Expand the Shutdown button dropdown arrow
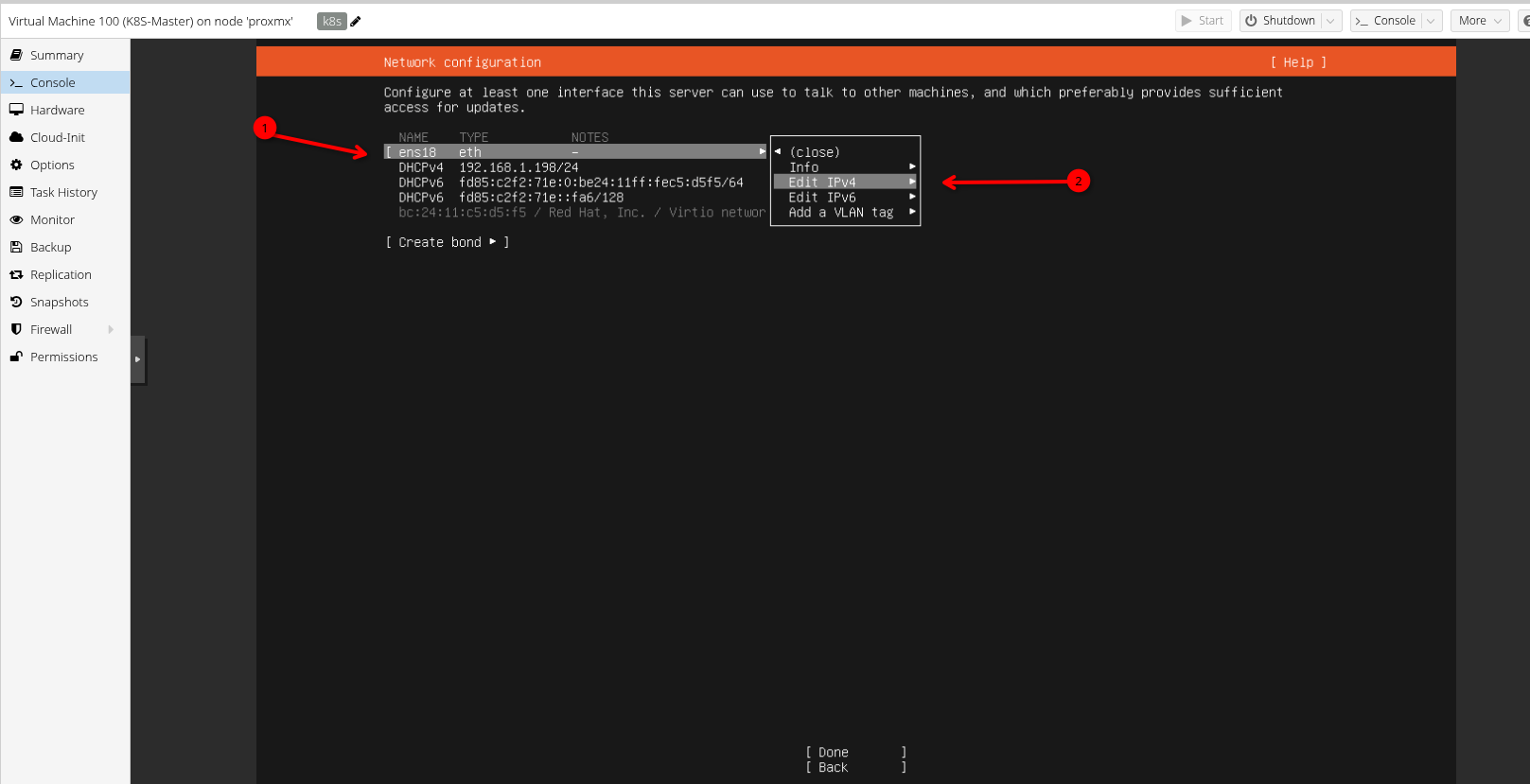The width and height of the screenshot is (1530, 784). [1330, 21]
